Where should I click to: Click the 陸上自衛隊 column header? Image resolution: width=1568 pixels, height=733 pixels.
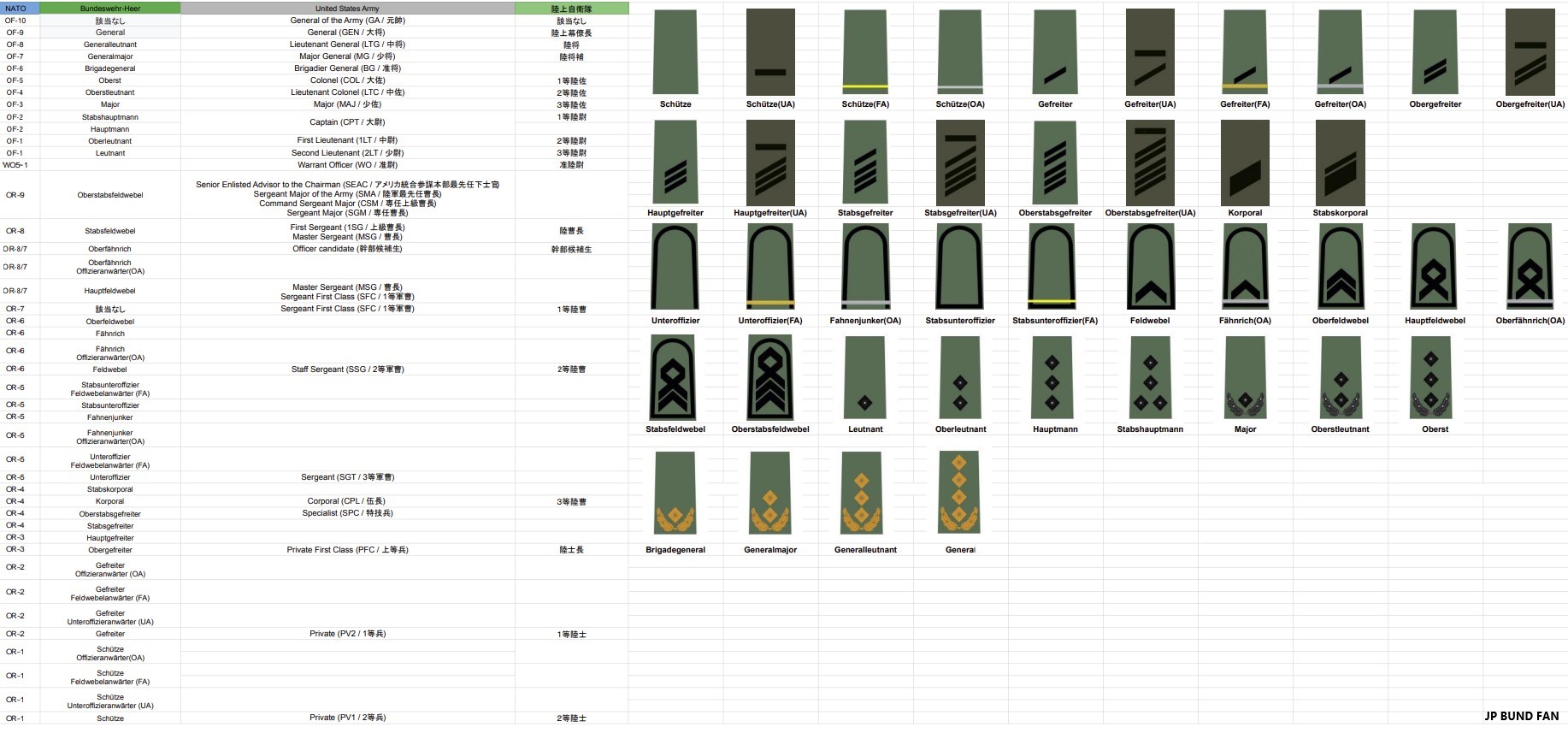tap(571, 9)
